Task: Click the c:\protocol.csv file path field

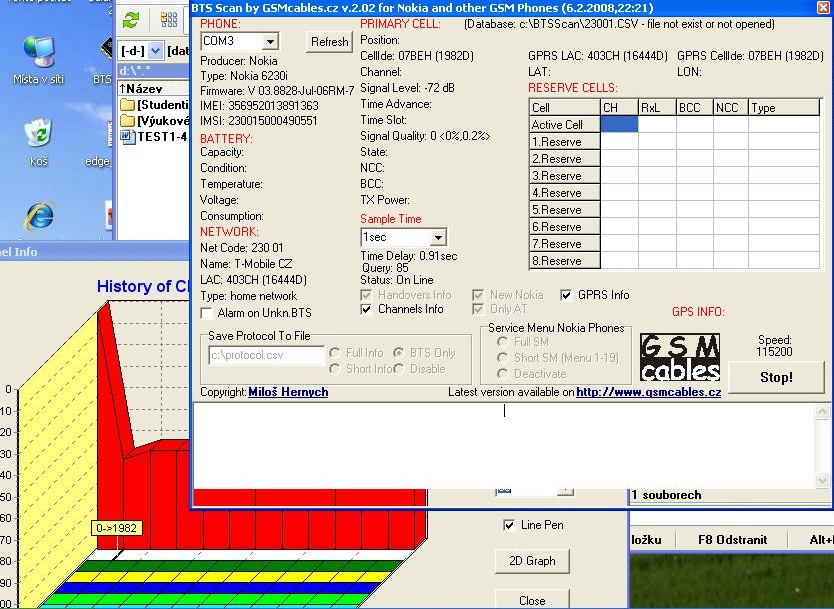Action: (x=266, y=355)
